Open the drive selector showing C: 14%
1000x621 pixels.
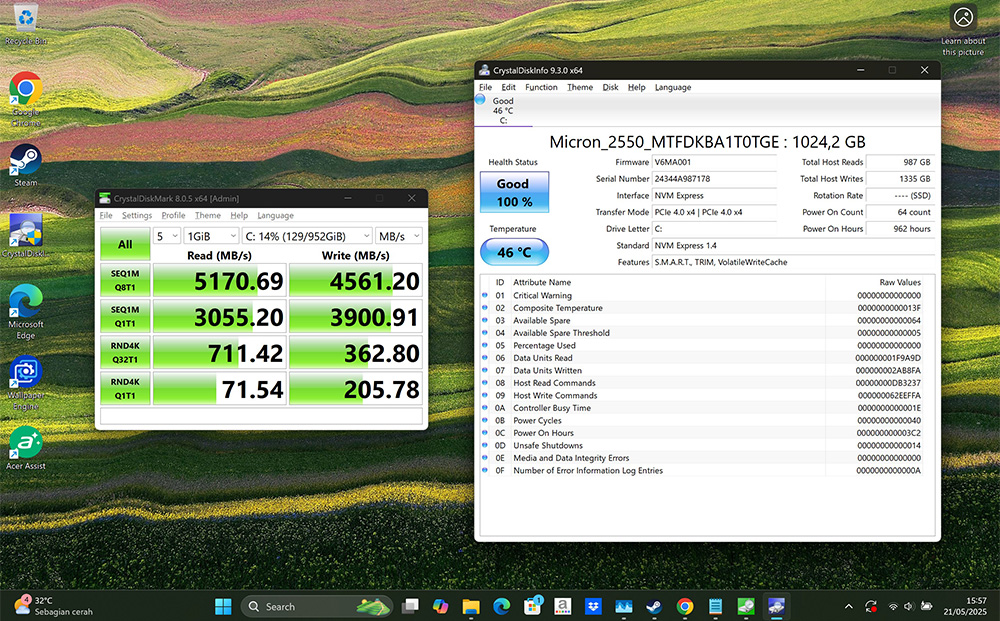click(305, 236)
